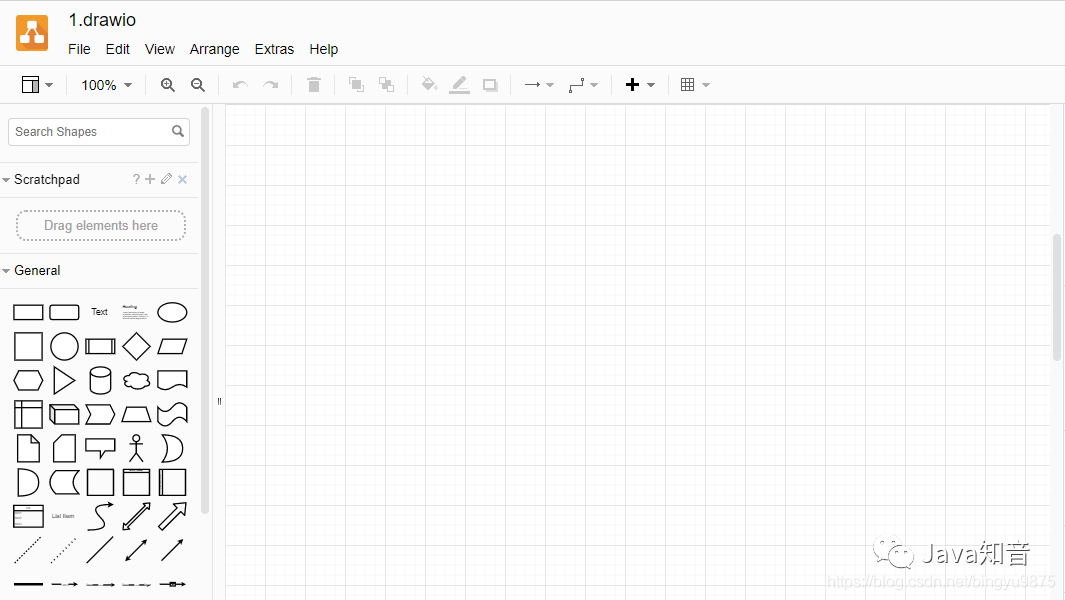Open the Arrange menu
Screen dimensions: 1065x600
coord(214,49)
